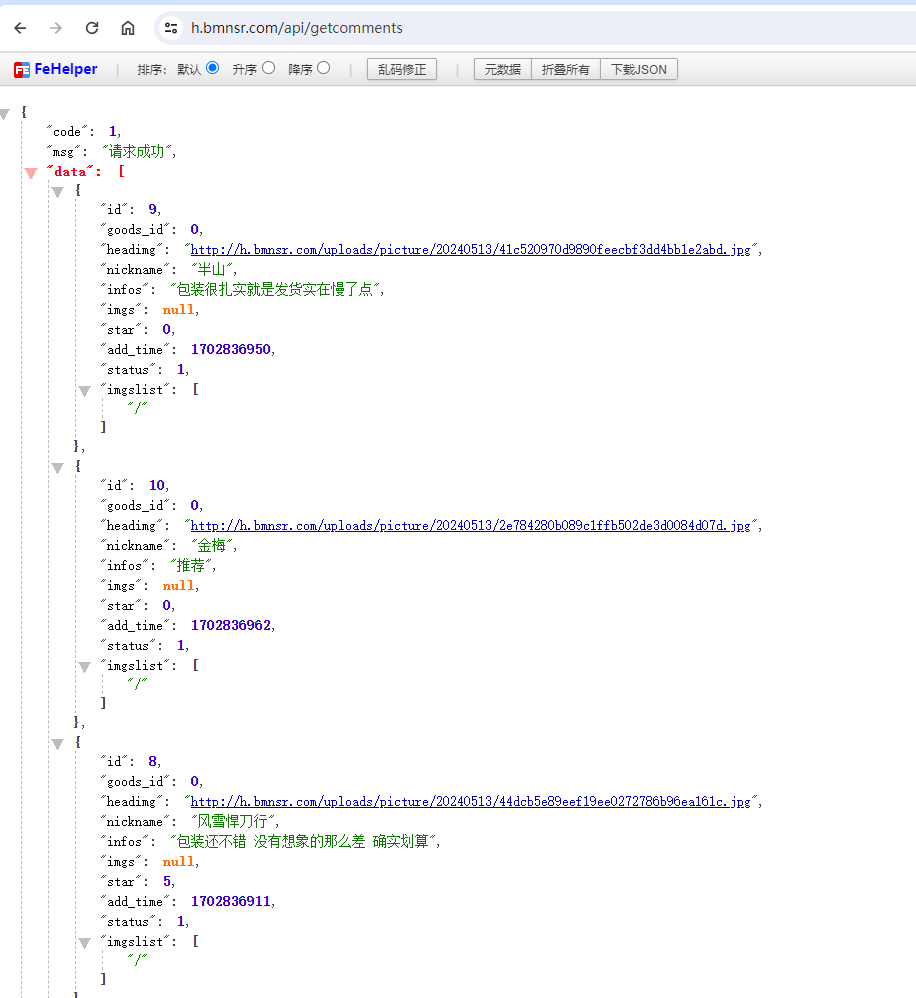The image size is (916, 998).
Task: Click the add_time value 1702836911
Action: click(230, 901)
